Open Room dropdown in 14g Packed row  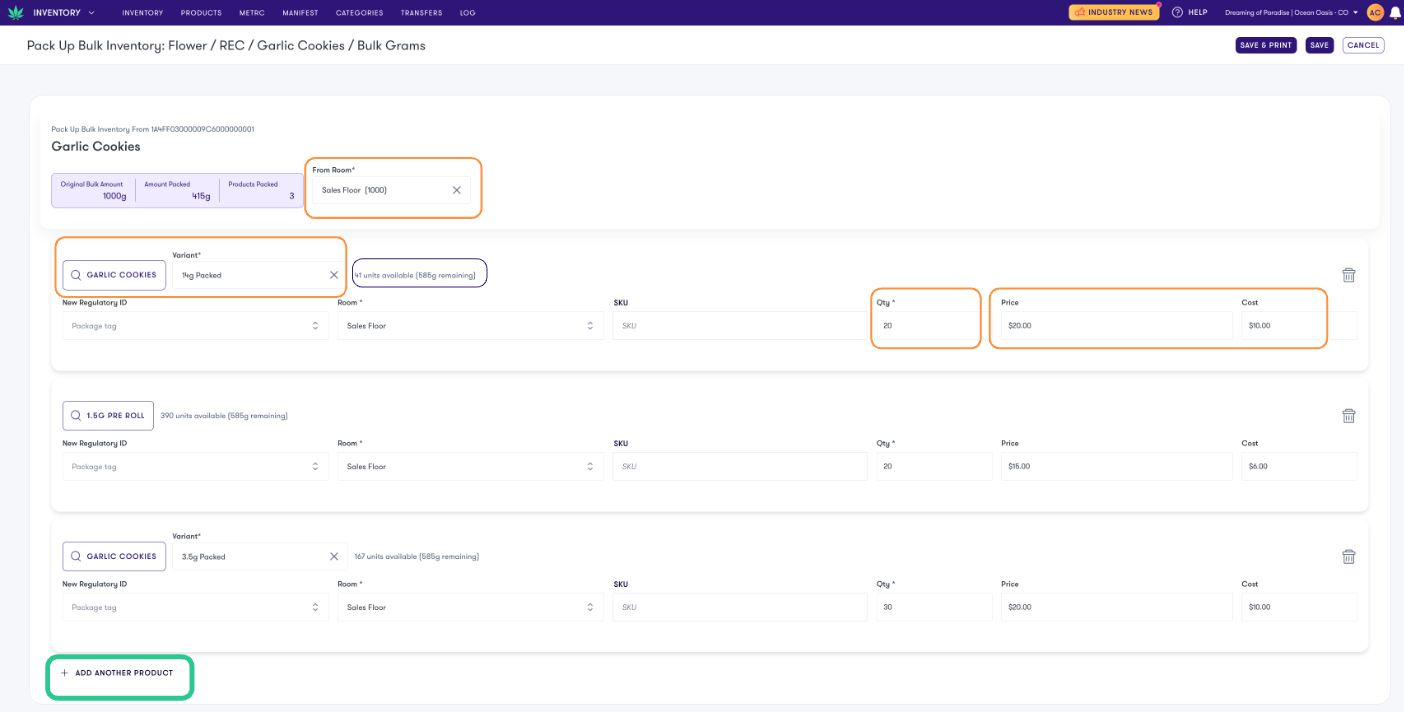pyautogui.click(x=470, y=325)
